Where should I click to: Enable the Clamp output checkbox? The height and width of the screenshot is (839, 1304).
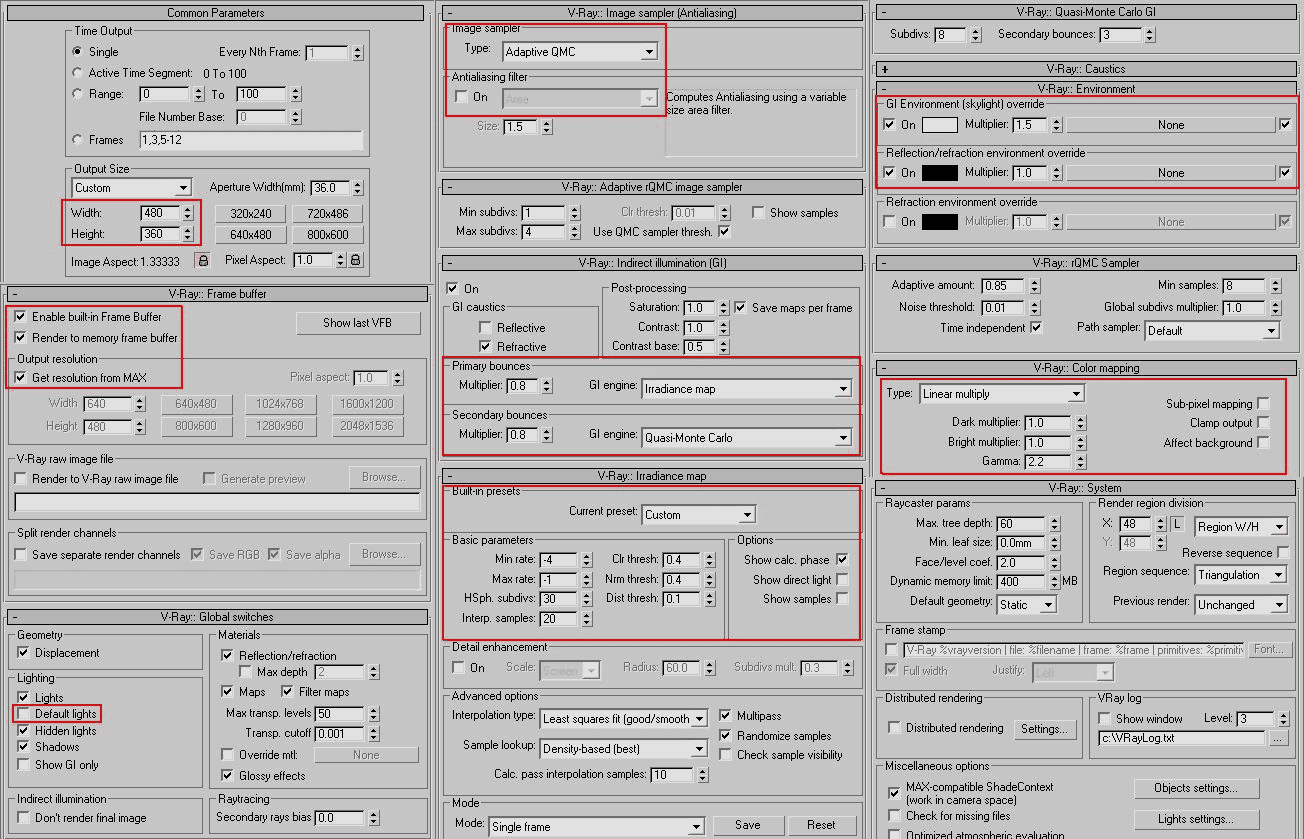(x=1263, y=423)
